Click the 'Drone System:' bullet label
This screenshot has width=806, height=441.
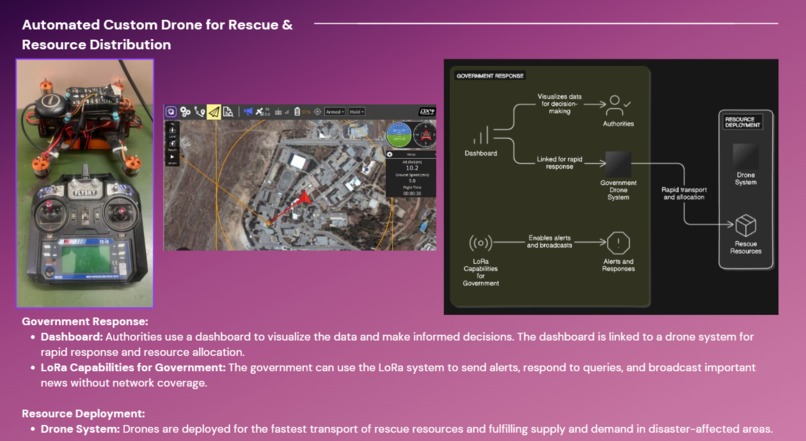pyautogui.click(x=80, y=429)
